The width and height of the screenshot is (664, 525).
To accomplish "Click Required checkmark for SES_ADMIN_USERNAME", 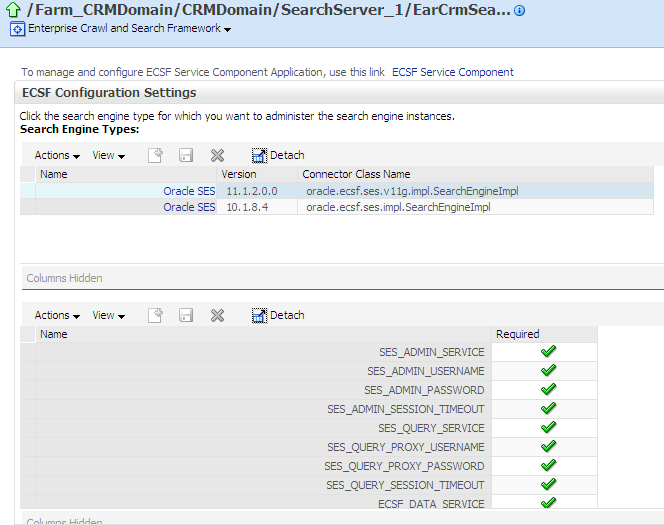I will pos(548,370).
